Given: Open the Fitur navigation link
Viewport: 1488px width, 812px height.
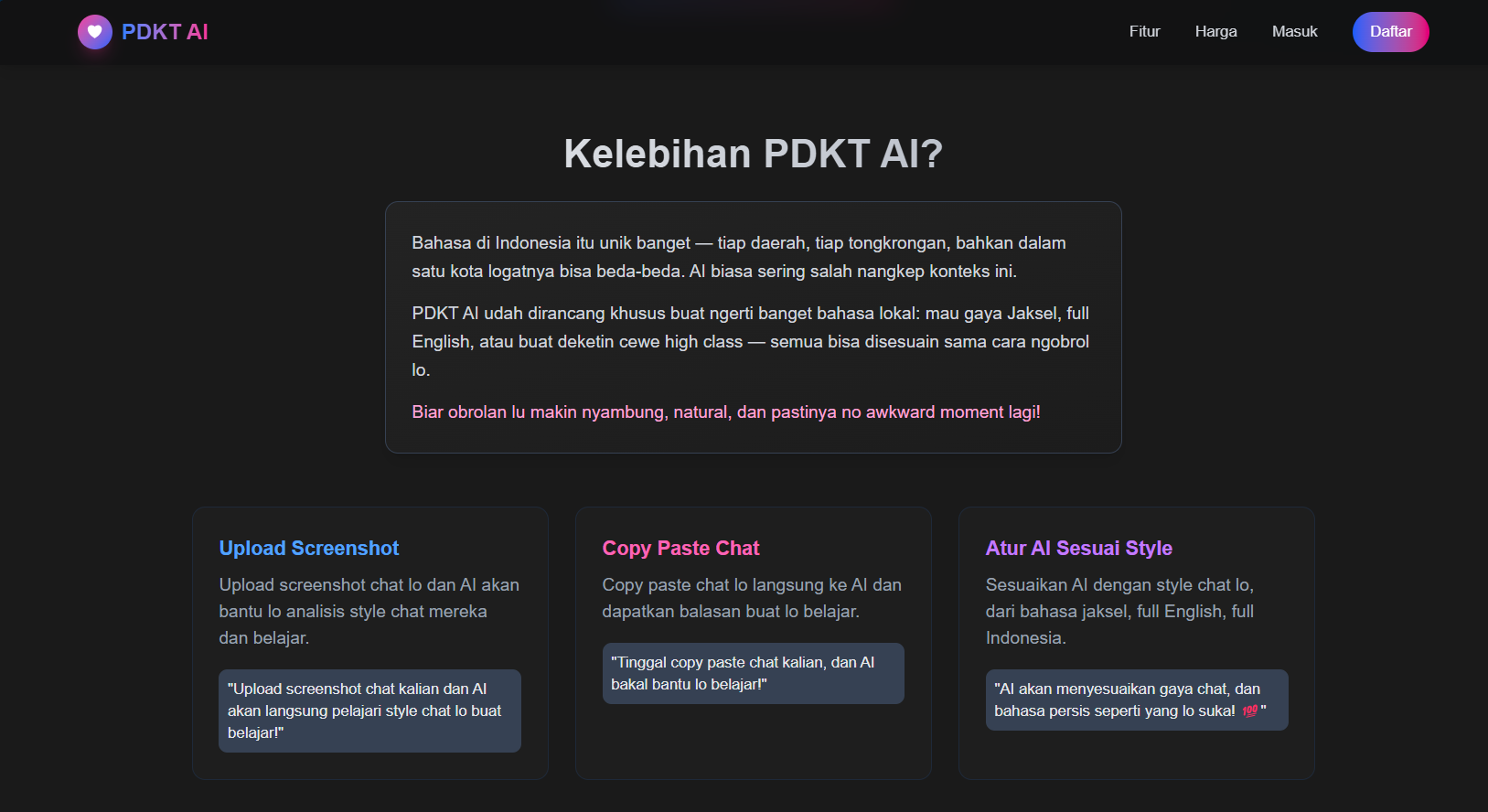Looking at the screenshot, I should pyautogui.click(x=1144, y=31).
